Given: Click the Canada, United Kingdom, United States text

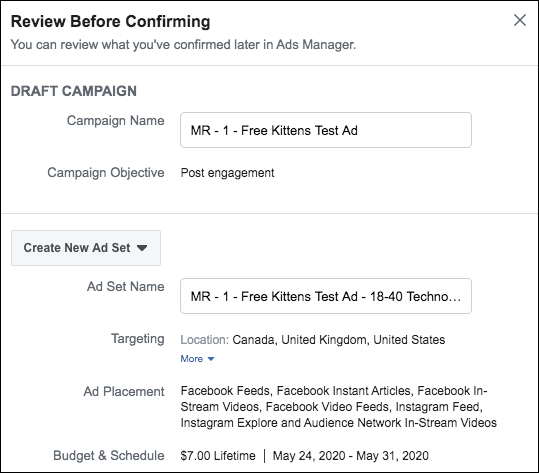Looking at the screenshot, I should [x=339, y=340].
